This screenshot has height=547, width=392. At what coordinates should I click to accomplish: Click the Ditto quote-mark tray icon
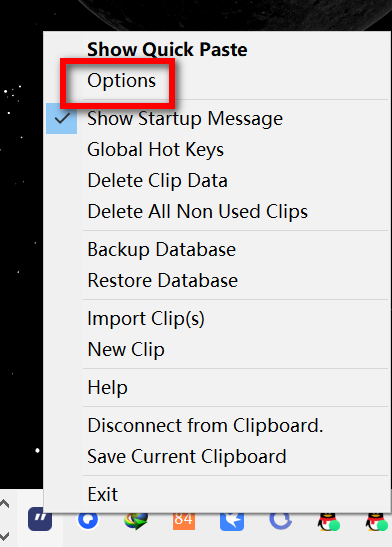click(40, 519)
